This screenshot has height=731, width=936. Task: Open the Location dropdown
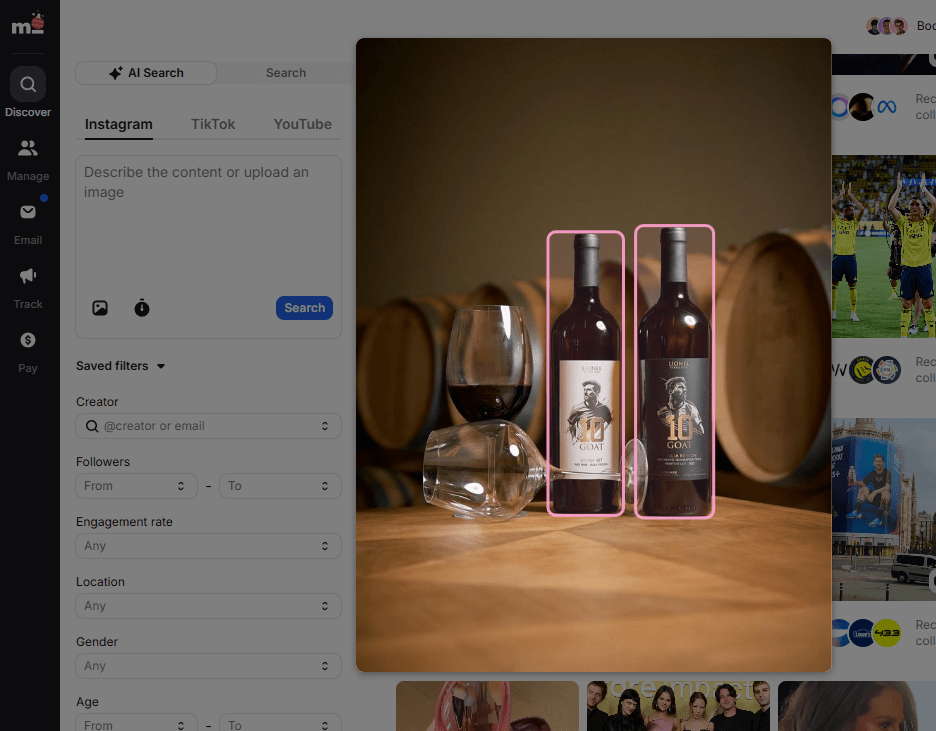(208, 606)
